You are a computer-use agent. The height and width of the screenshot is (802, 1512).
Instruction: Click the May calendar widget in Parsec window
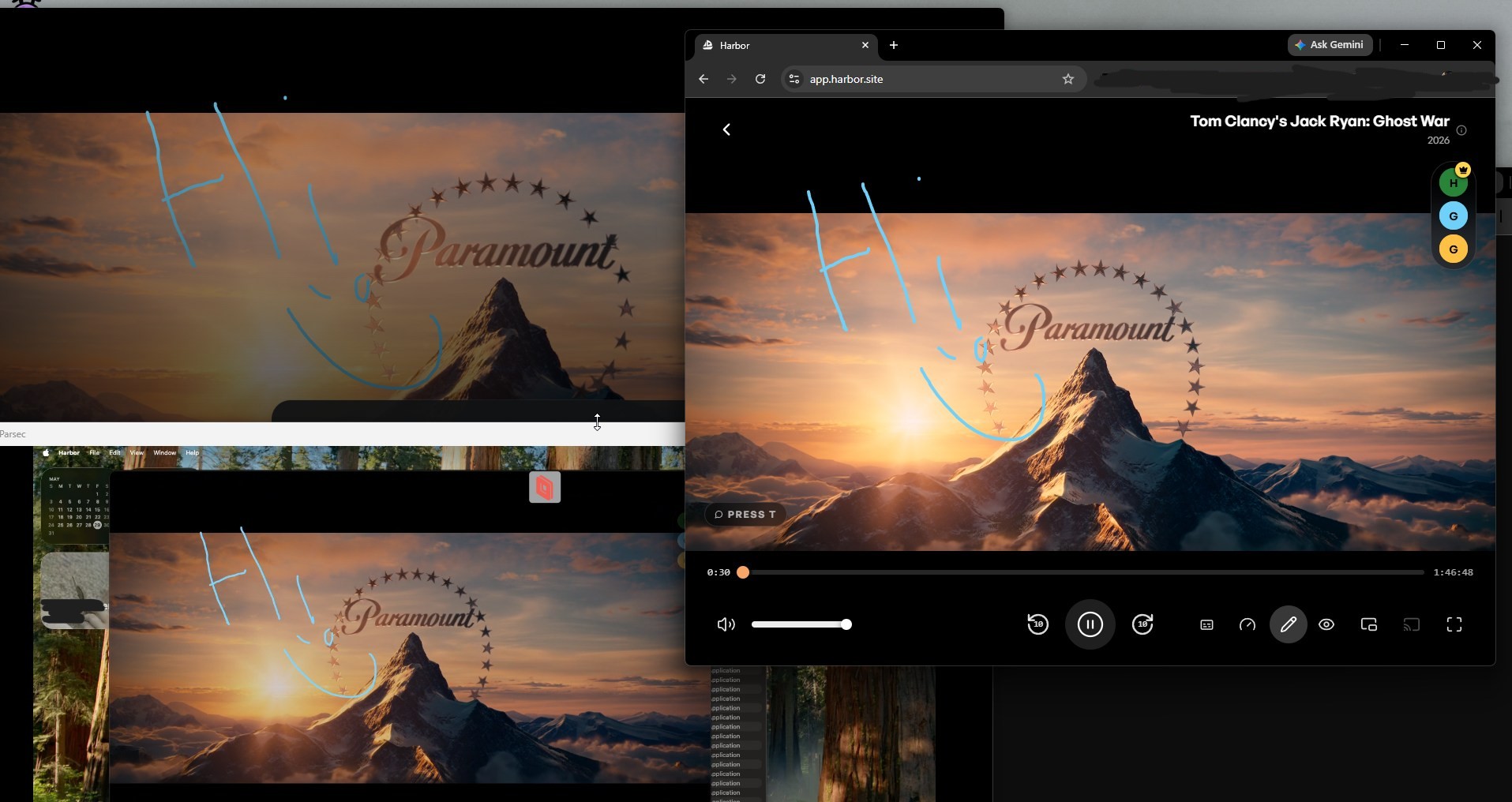(76, 507)
